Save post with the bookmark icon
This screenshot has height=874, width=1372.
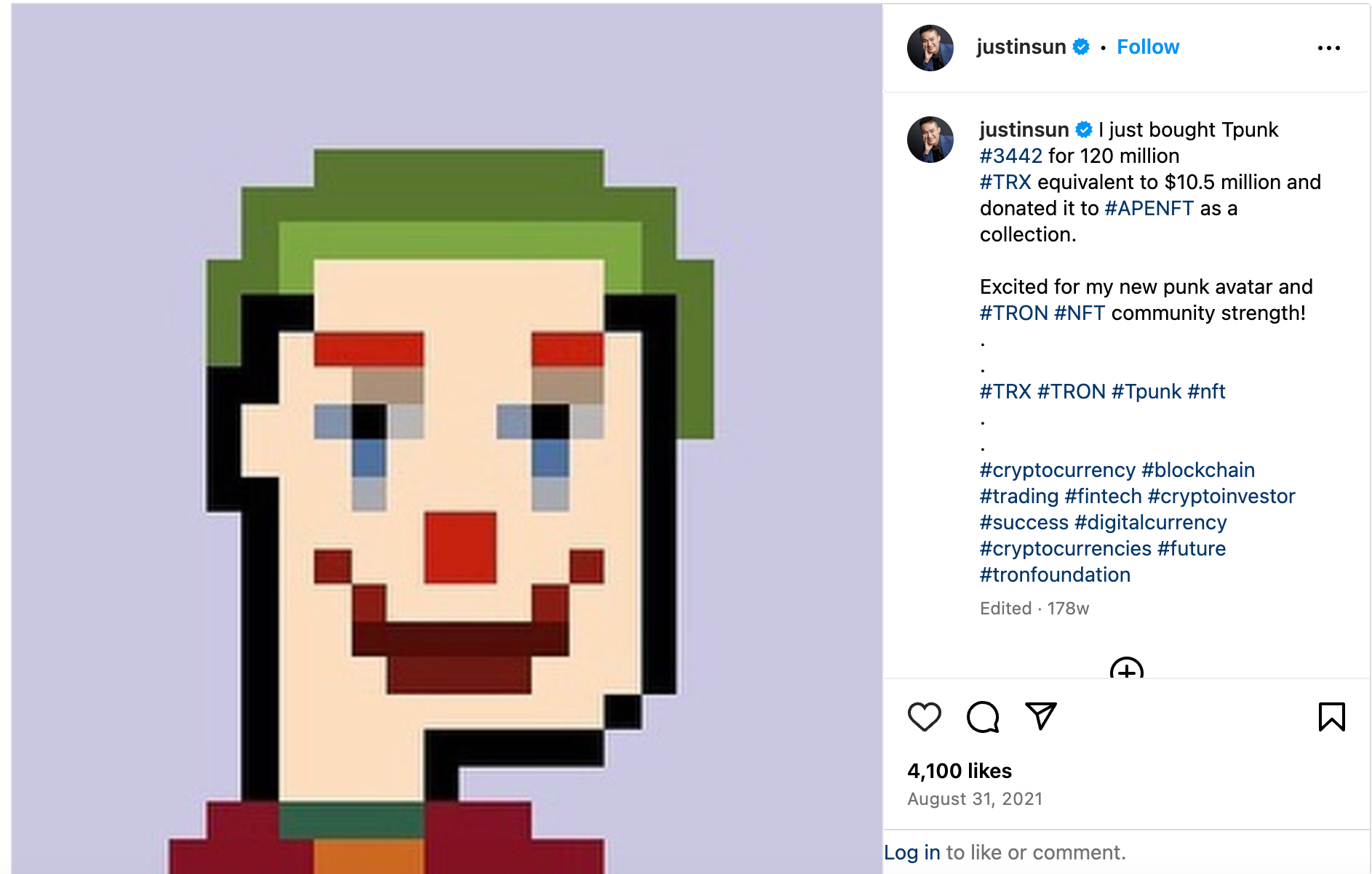pos(1331,717)
